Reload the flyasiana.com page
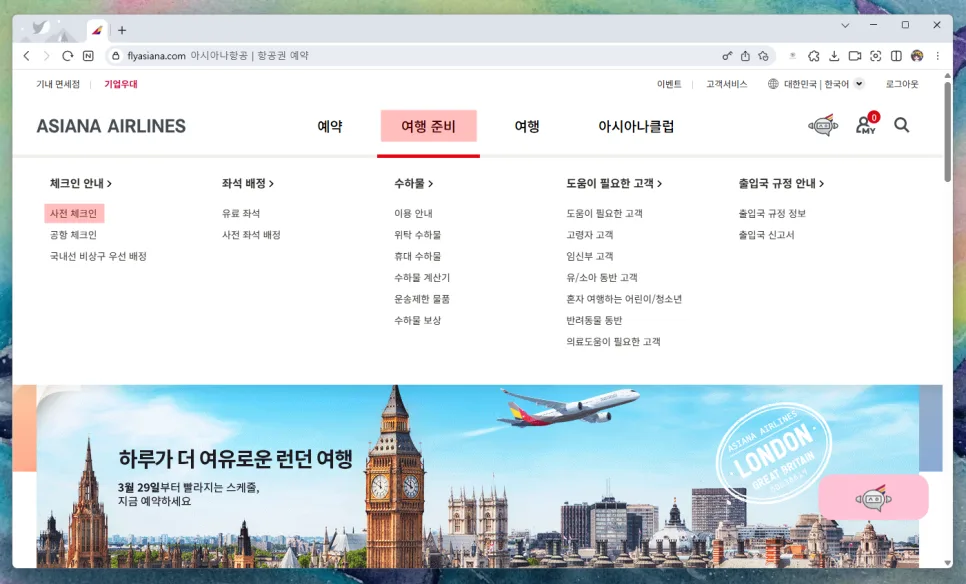Viewport: 966px width, 584px height. point(67,55)
